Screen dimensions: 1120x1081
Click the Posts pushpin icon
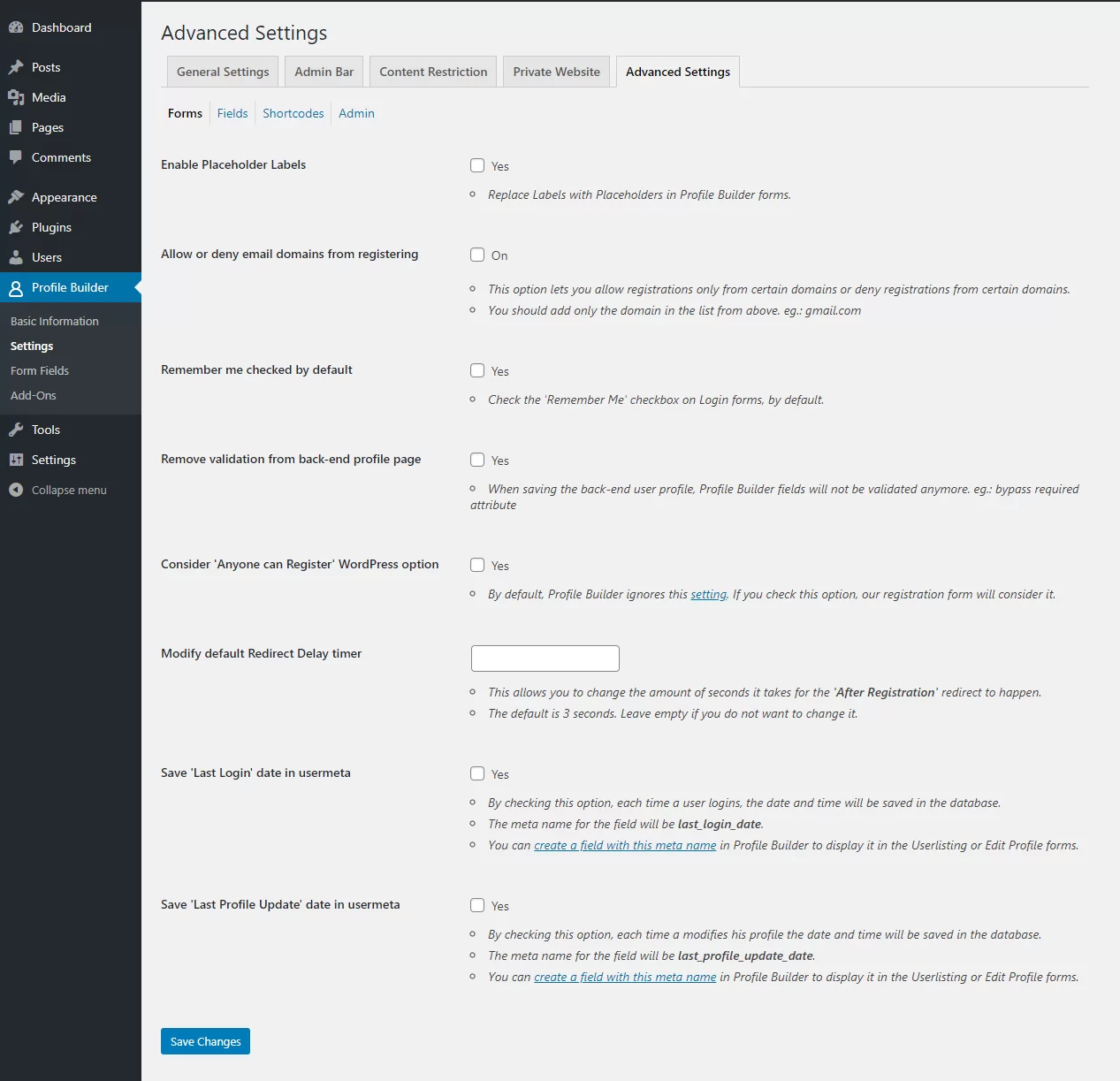click(16, 67)
